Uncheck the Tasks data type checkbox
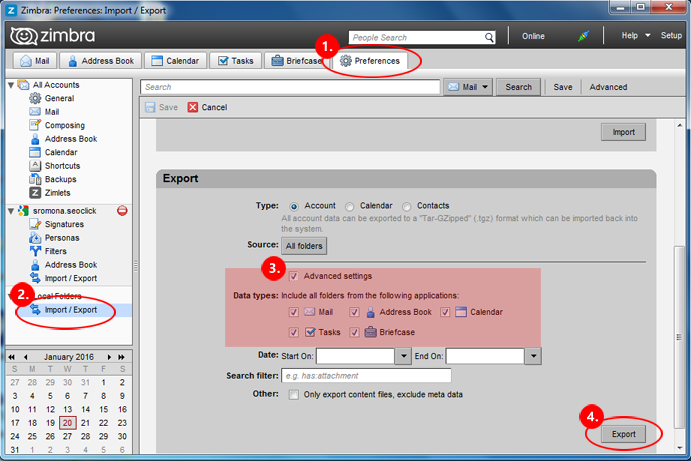This screenshot has width=691, height=461. (293, 332)
